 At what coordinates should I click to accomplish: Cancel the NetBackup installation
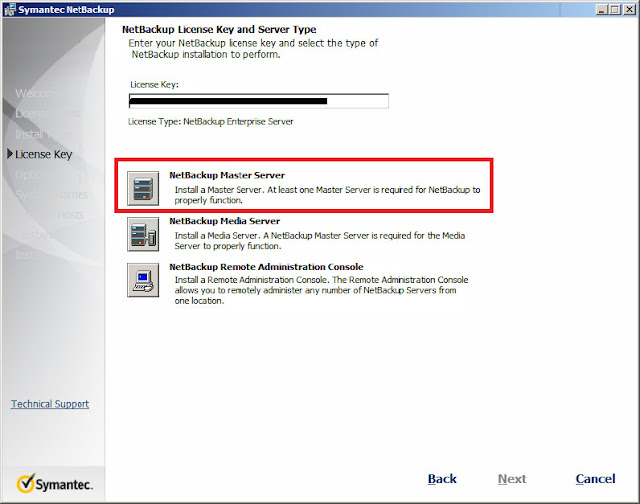[x=595, y=479]
